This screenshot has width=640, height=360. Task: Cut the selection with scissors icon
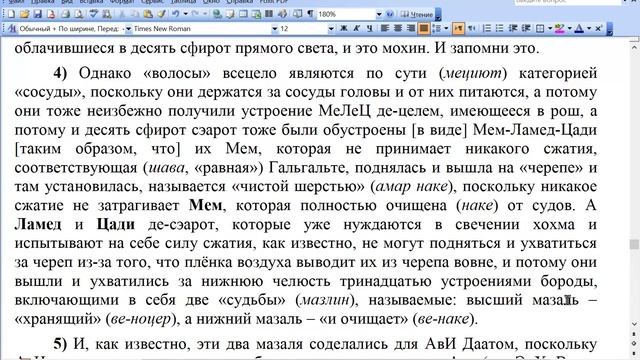(x=122, y=14)
